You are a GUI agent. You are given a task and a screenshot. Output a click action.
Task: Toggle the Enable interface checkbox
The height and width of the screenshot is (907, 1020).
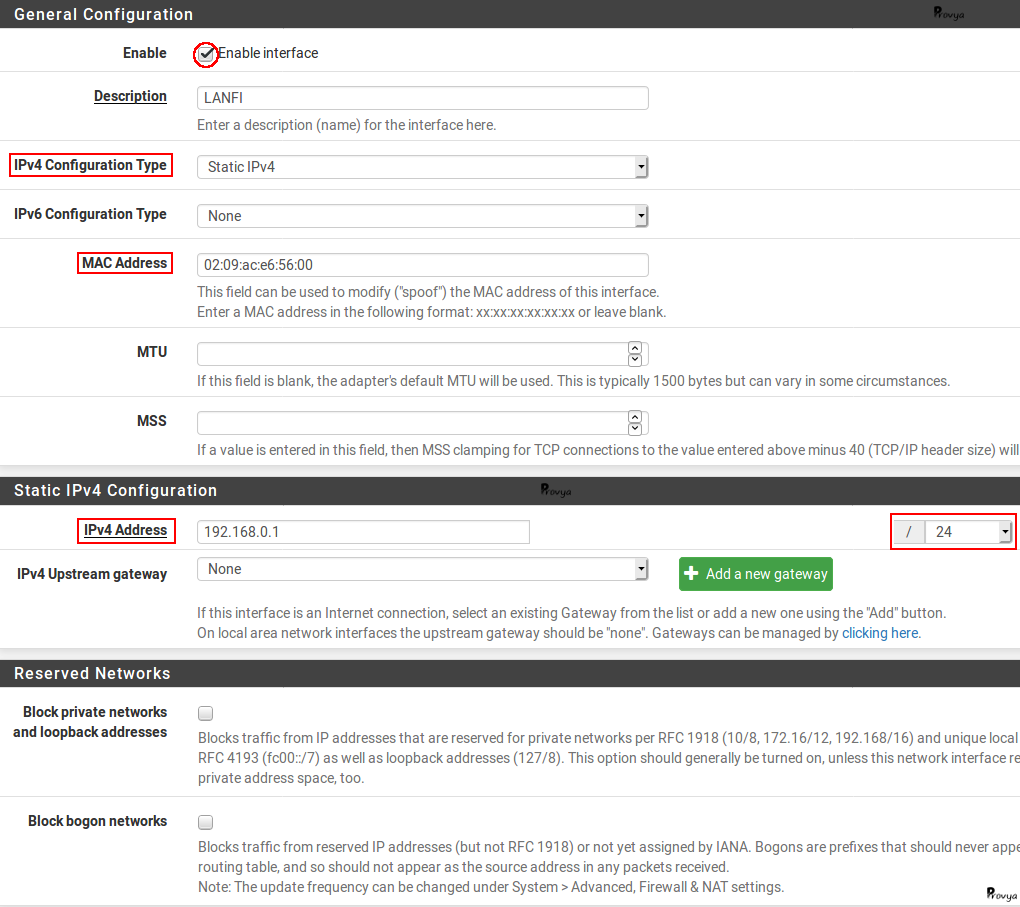[206, 54]
